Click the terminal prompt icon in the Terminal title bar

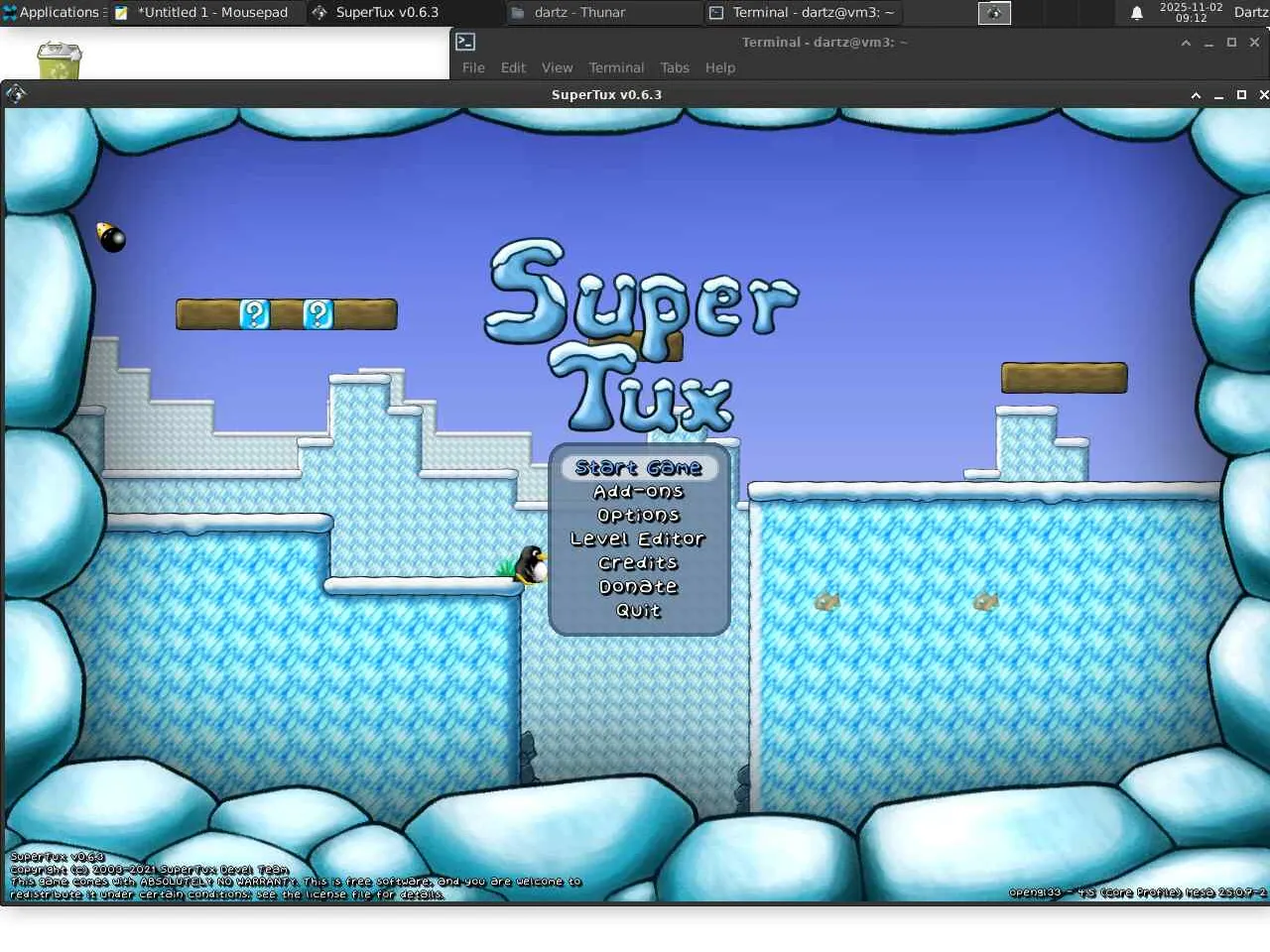point(465,42)
